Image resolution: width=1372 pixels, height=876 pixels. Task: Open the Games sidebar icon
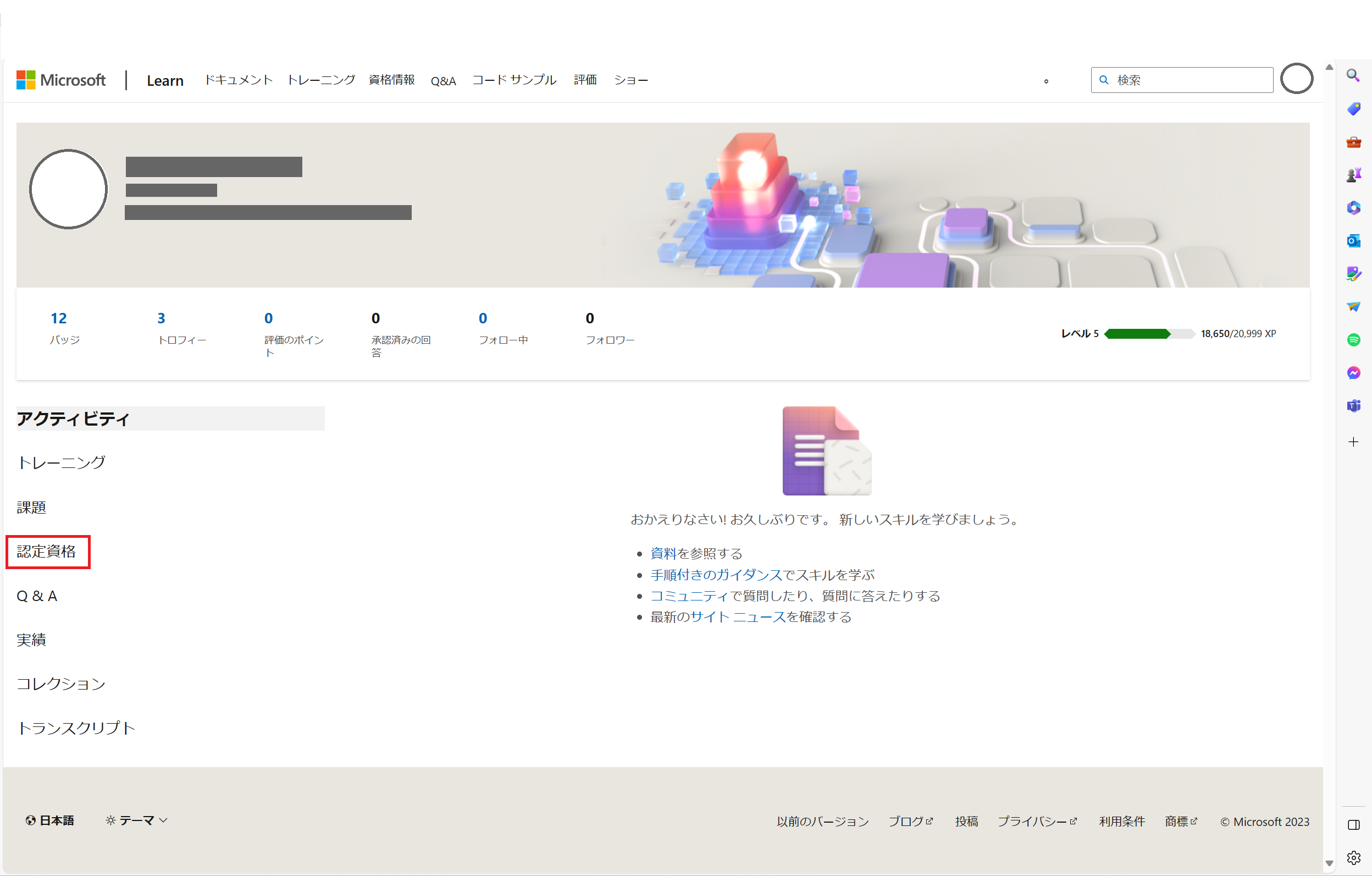1354,174
